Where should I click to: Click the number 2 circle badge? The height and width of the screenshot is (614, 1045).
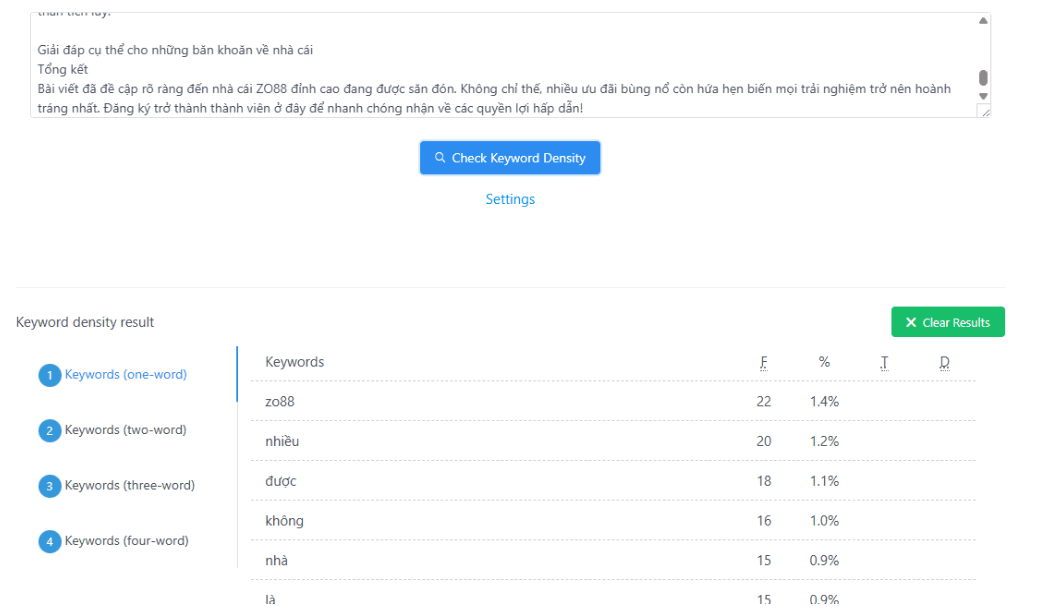click(50, 431)
